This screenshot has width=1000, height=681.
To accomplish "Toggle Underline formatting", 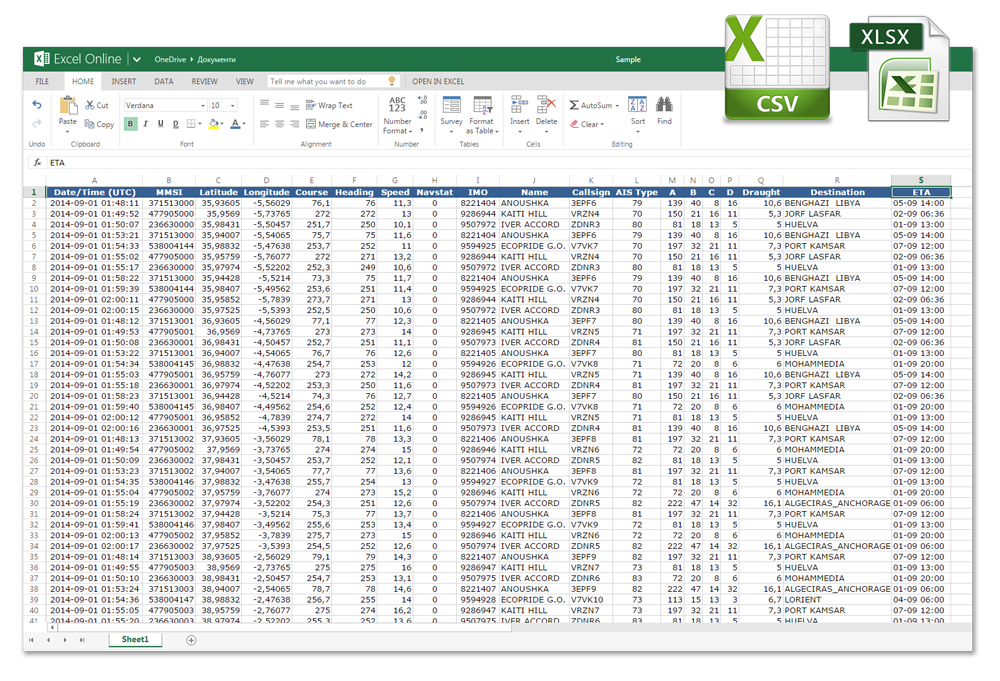I will (161, 124).
